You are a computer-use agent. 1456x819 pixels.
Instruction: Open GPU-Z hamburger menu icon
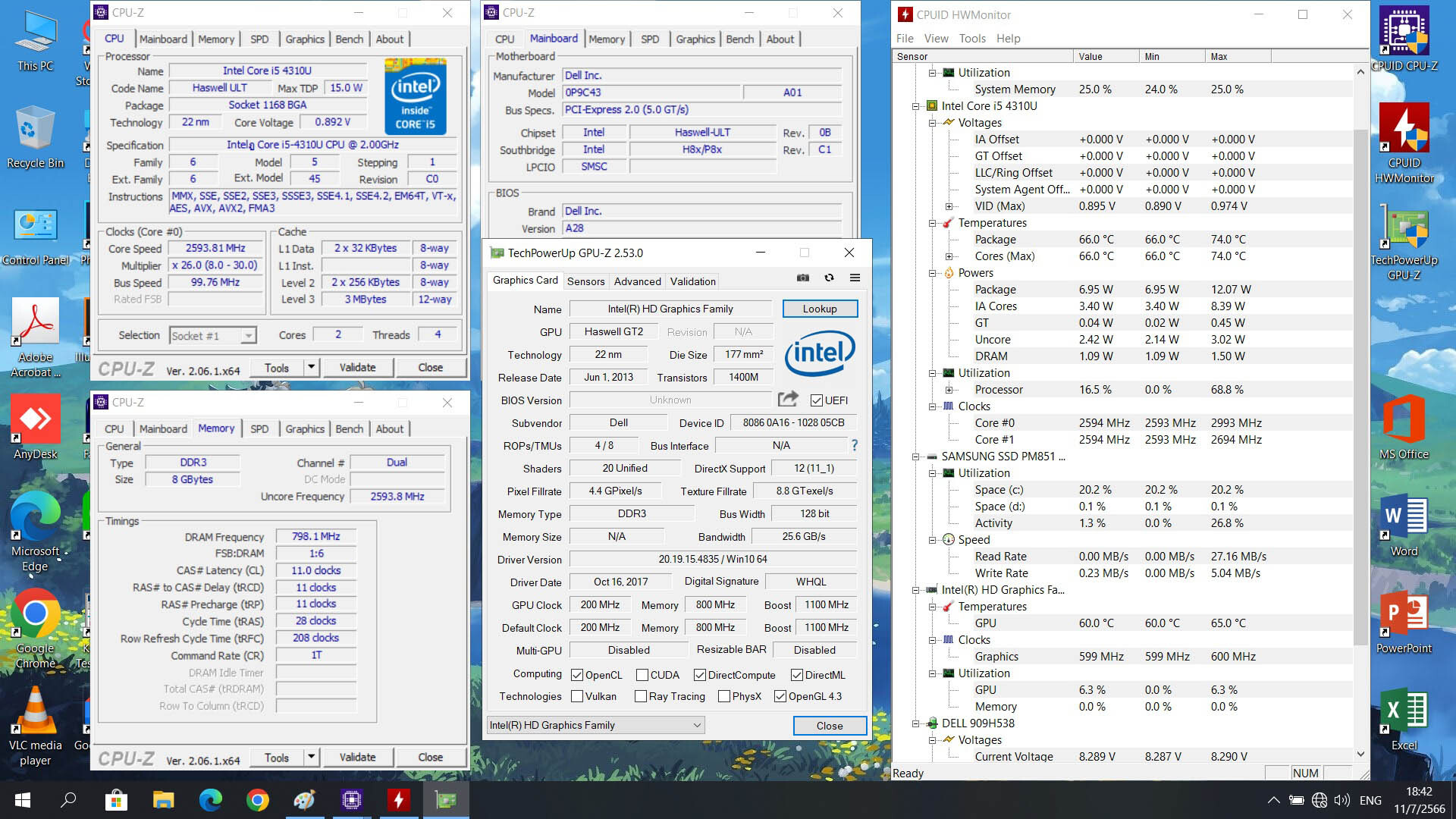point(855,278)
